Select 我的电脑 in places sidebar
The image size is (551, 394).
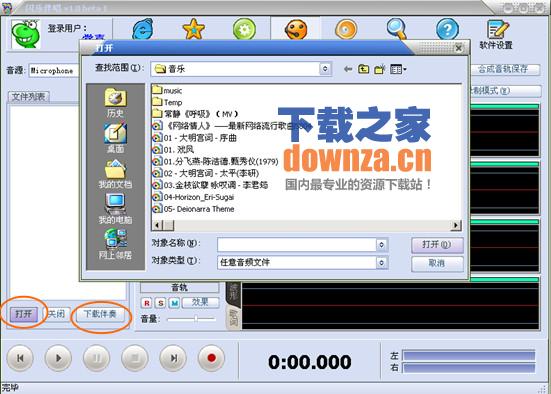tap(115, 209)
